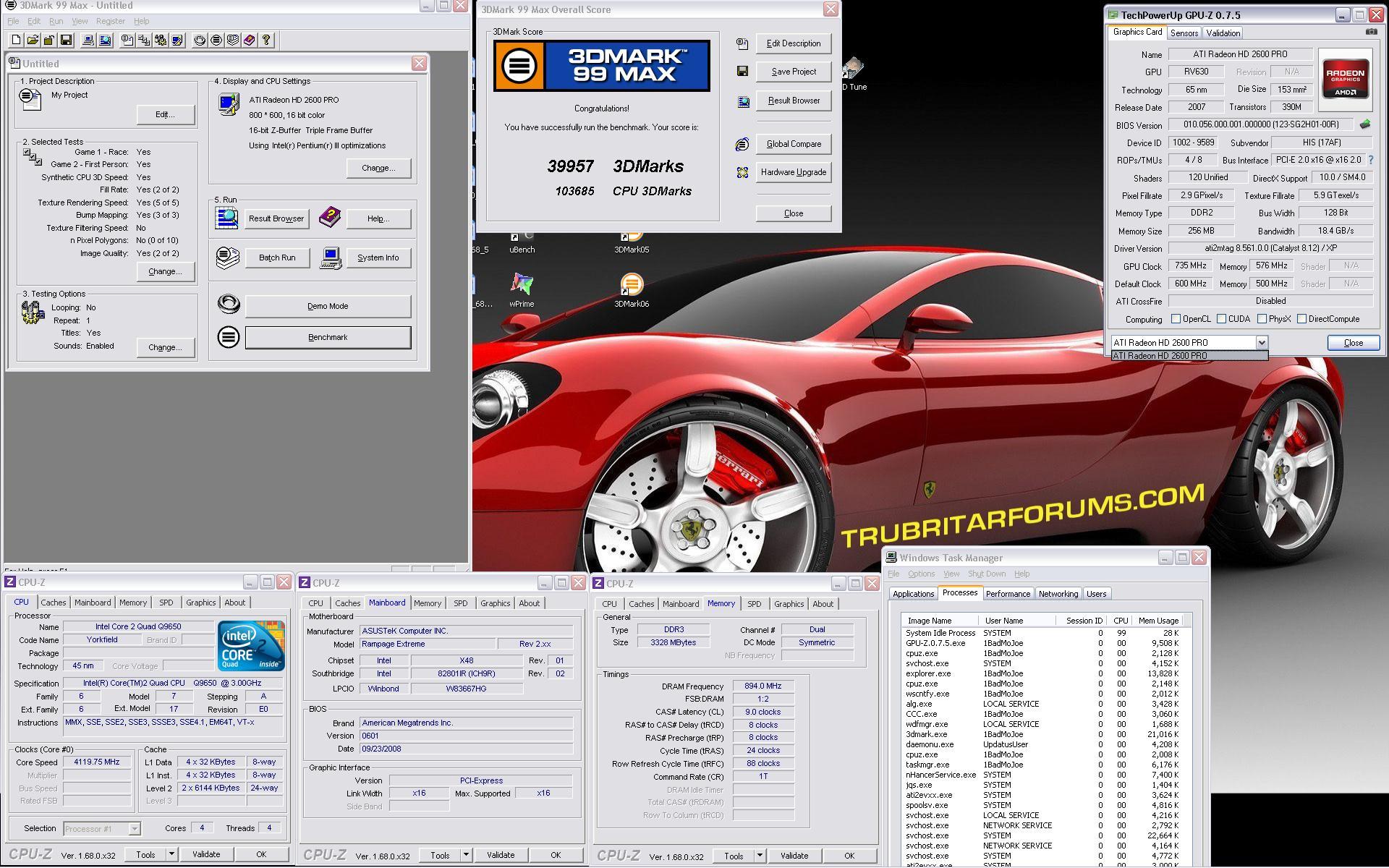This screenshot has width=1389, height=868.
Task: Click the Benchmark button in 3DMark
Action: (328, 337)
